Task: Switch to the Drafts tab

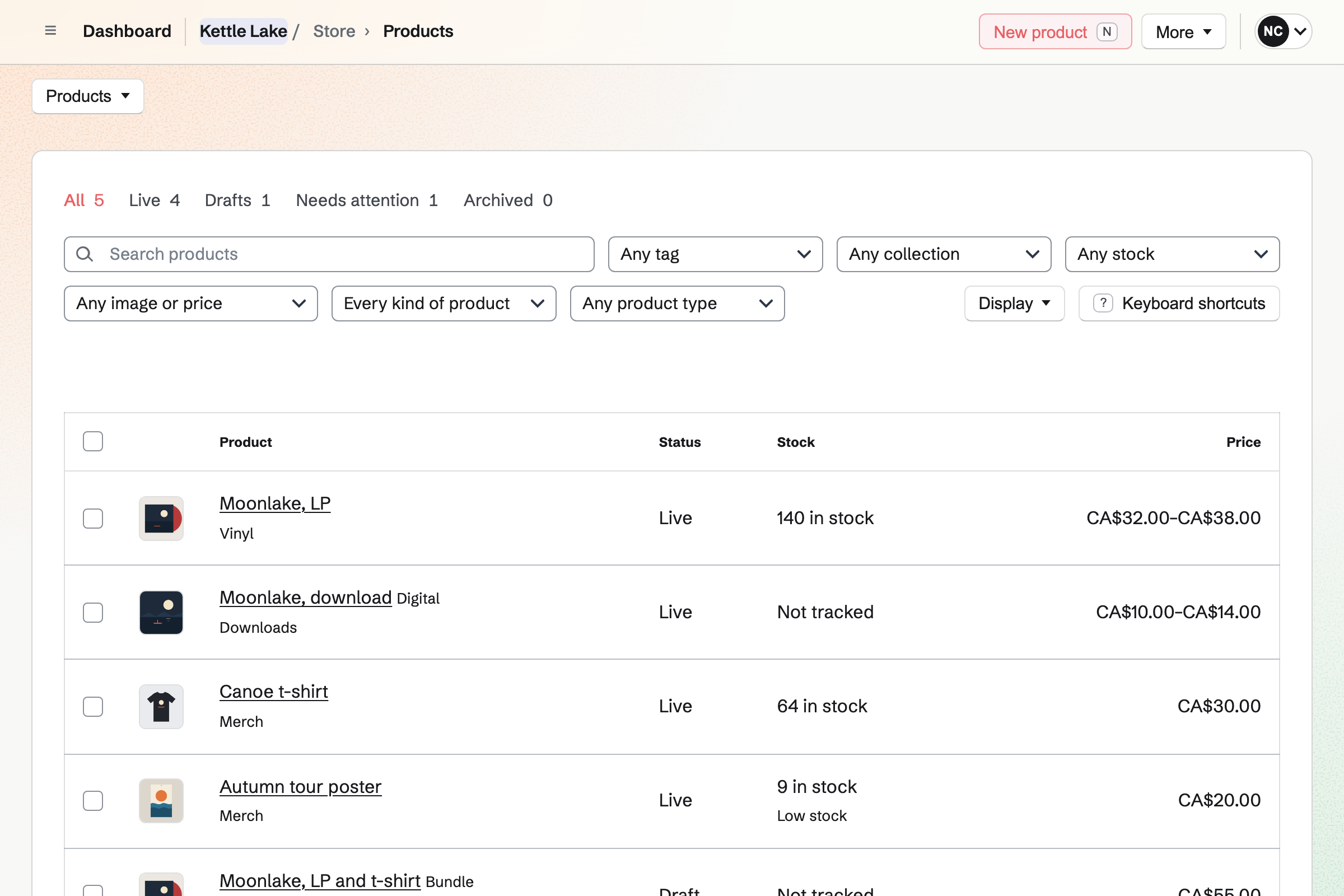Action: click(x=237, y=200)
